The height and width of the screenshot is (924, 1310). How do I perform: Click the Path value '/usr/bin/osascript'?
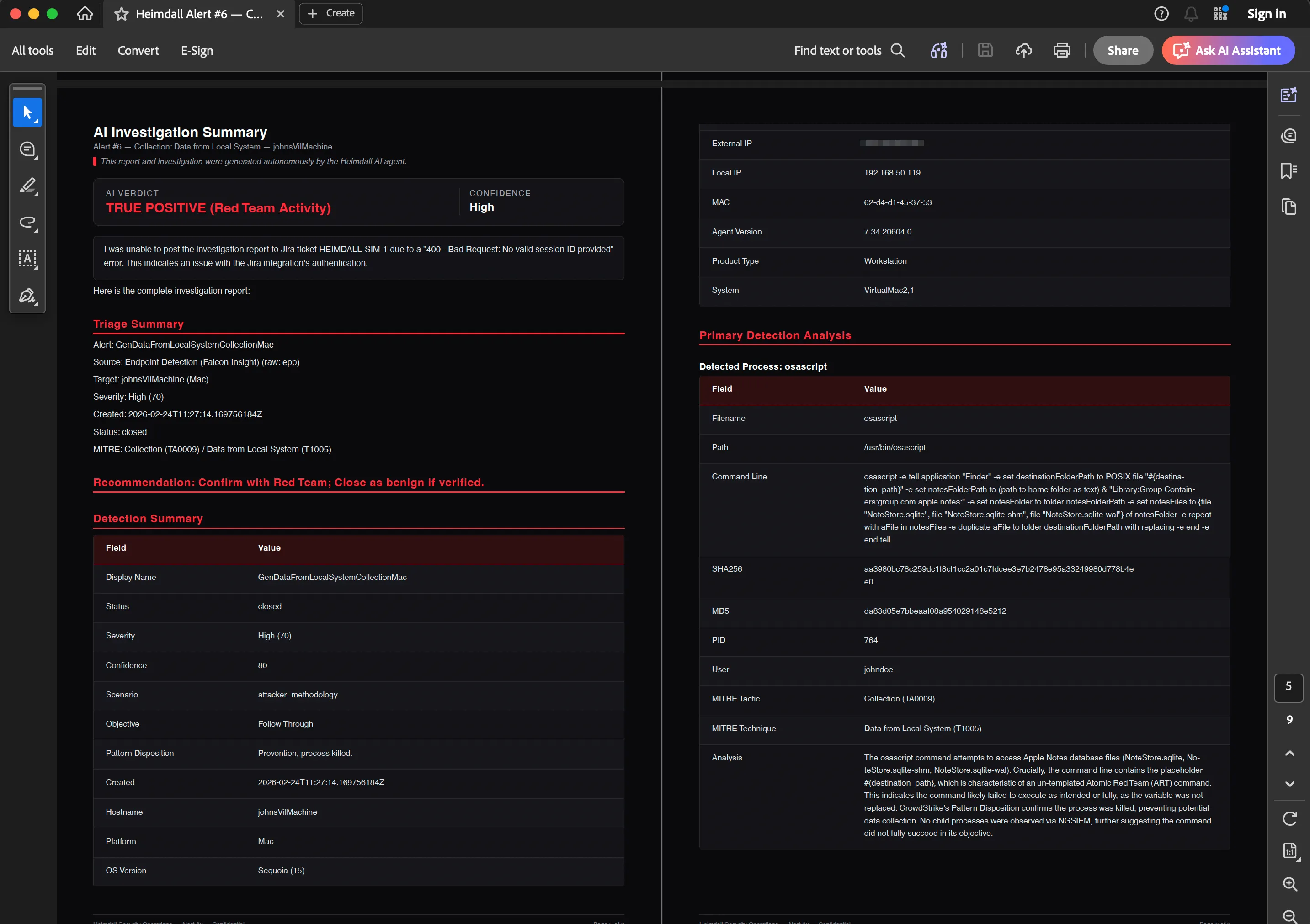895,448
